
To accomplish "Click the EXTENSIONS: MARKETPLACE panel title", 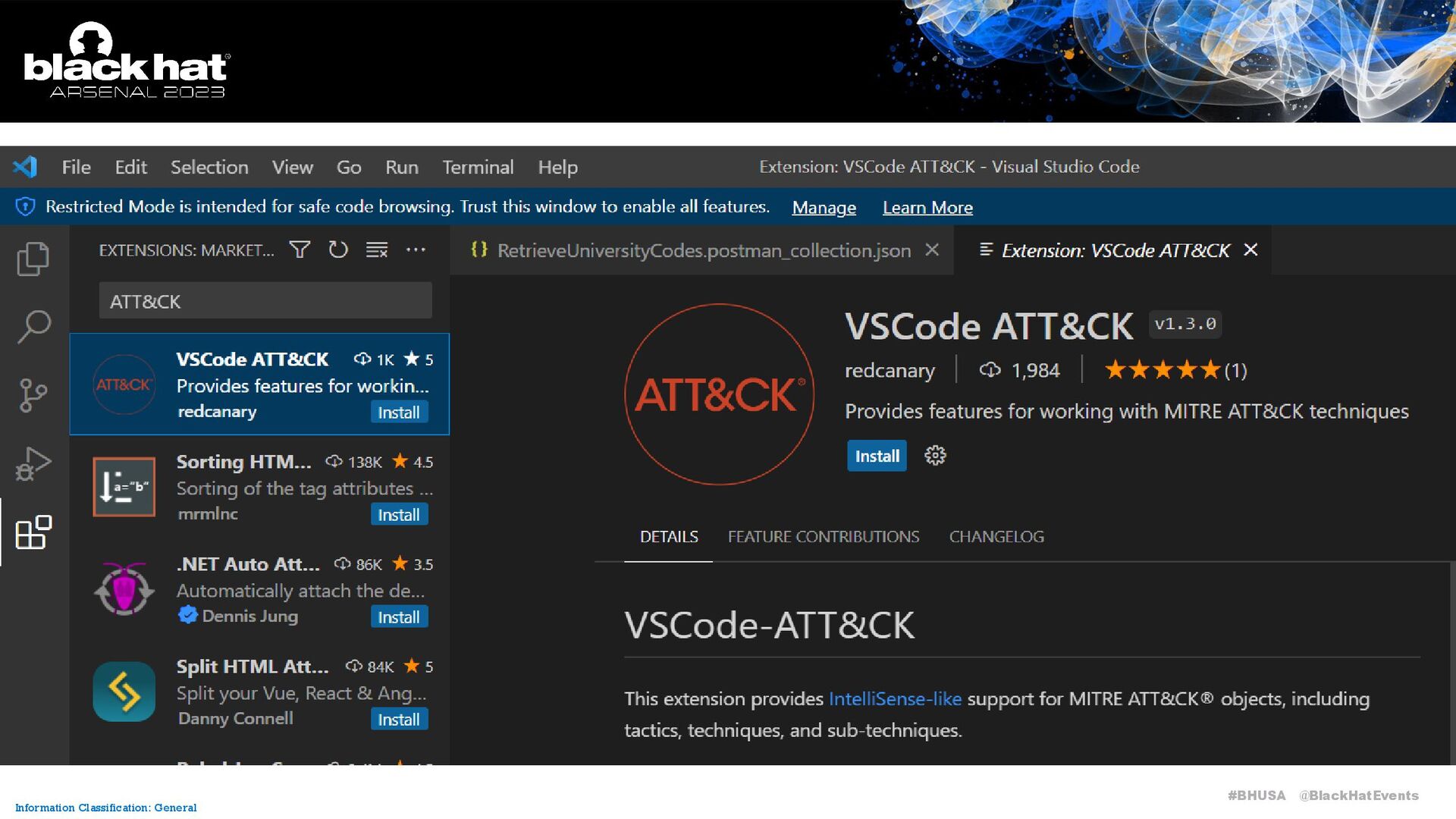I will click(187, 250).
